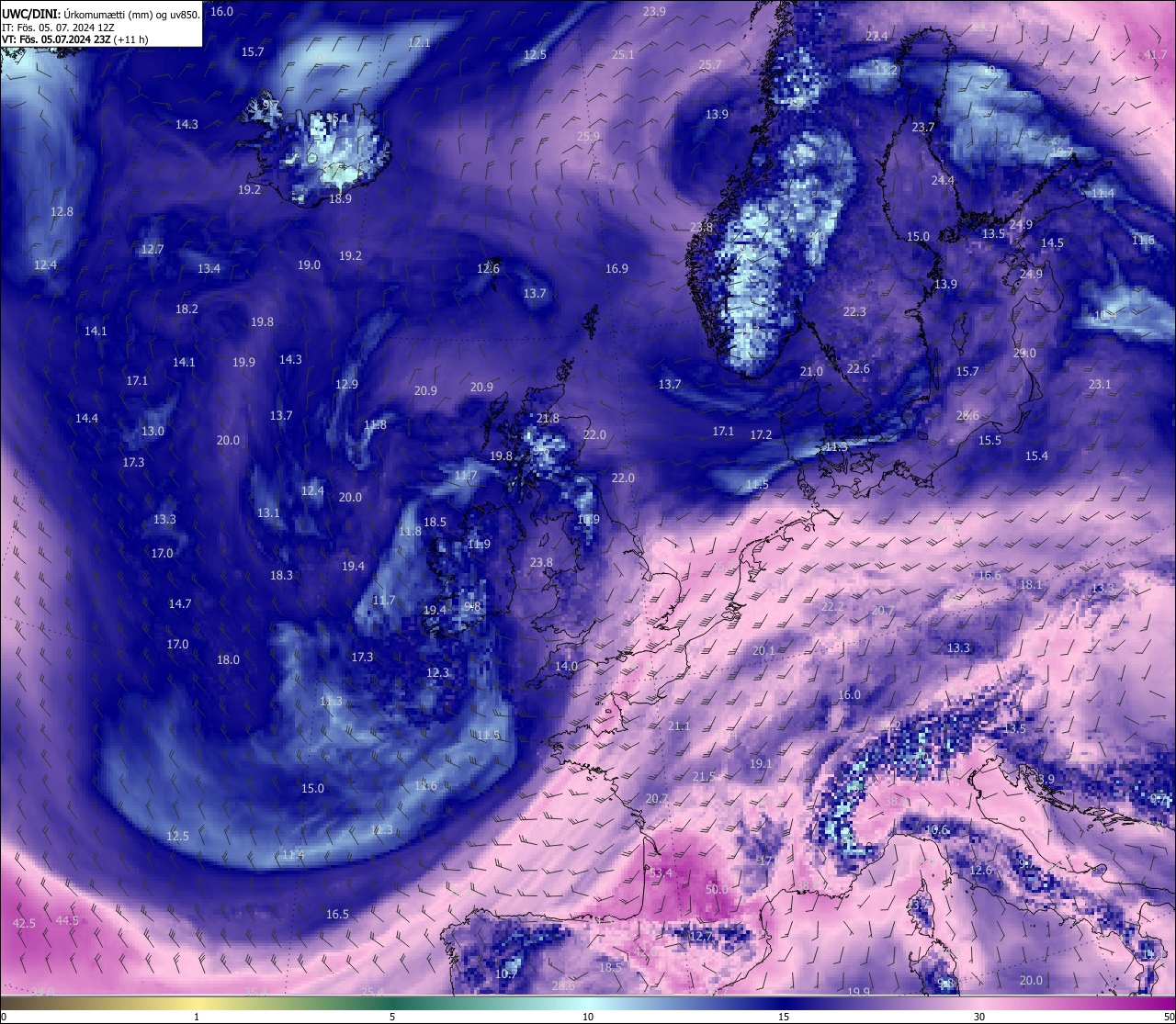Click the 25.1 value on the map

[623, 54]
